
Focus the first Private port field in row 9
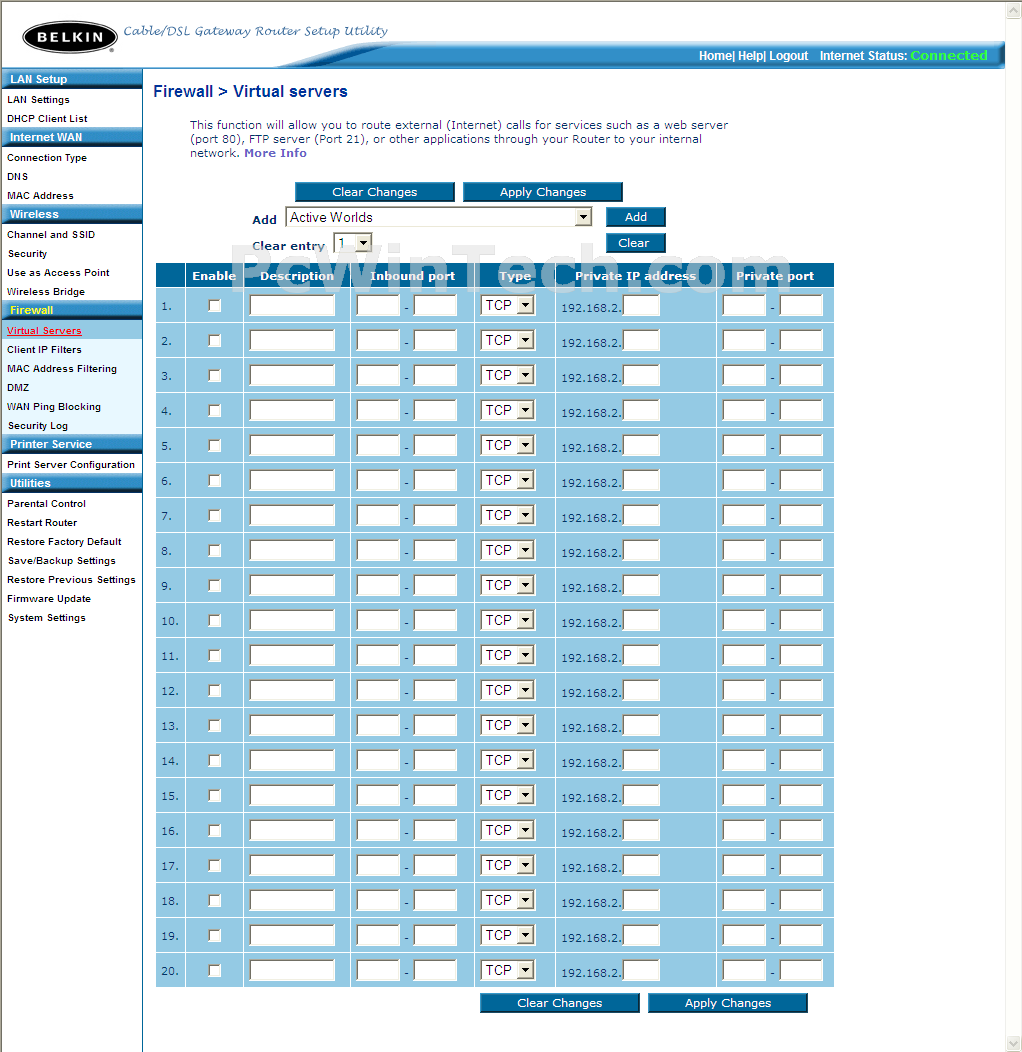pyautogui.click(x=744, y=586)
